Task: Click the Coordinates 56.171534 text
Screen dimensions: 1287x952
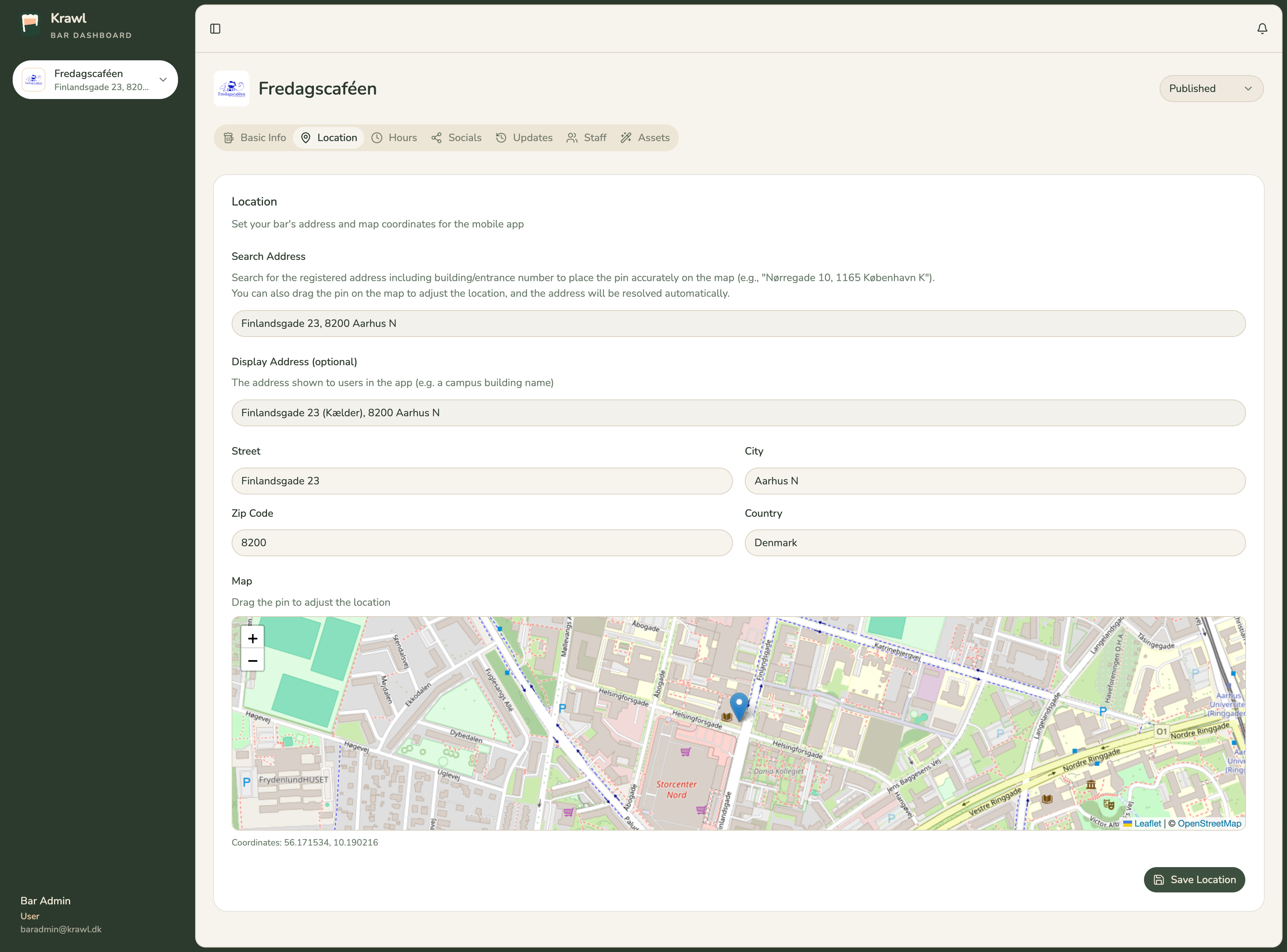Action: [305, 843]
